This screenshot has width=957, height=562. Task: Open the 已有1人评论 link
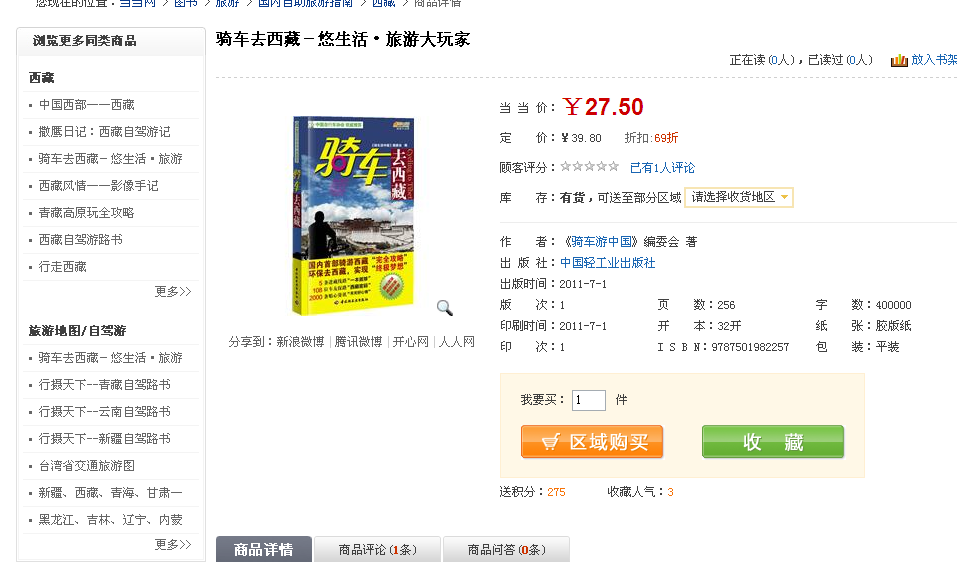(x=662, y=168)
